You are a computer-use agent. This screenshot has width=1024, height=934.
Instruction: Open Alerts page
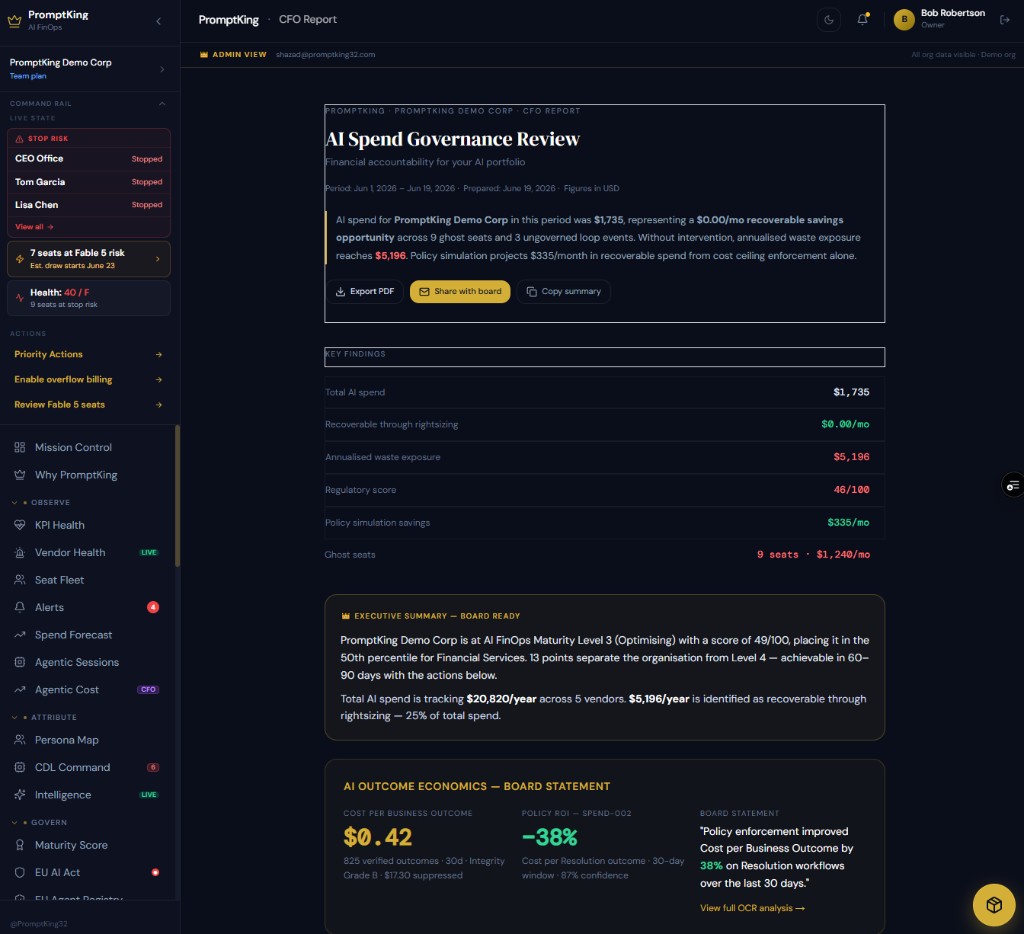point(88,607)
